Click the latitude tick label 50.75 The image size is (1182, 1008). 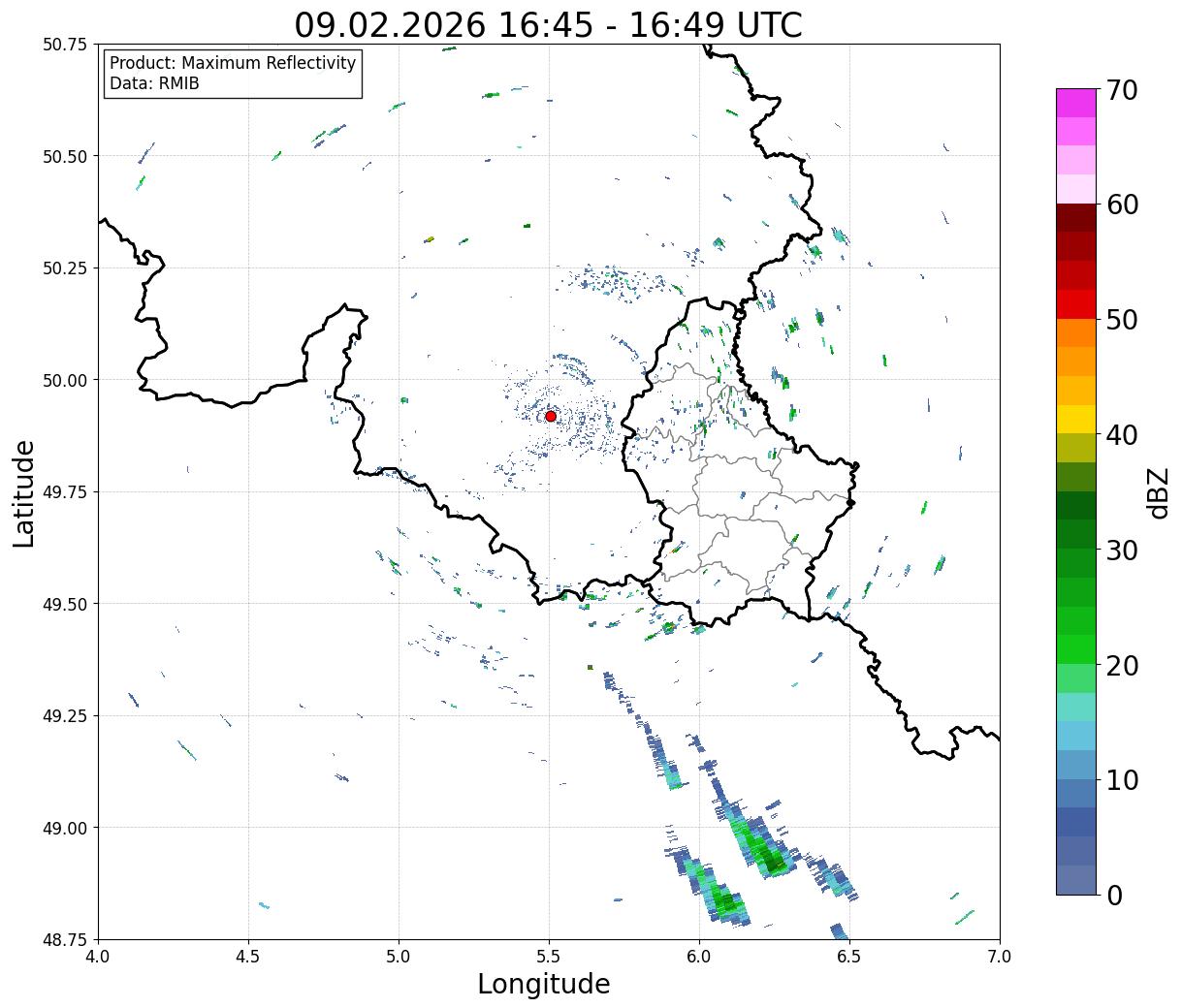(x=65, y=45)
